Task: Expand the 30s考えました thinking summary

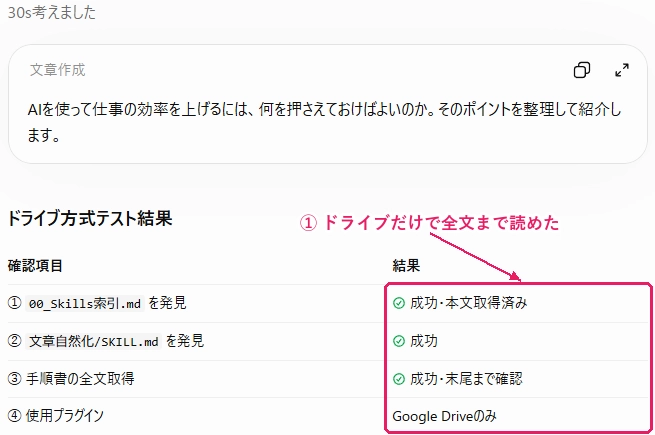Action: pos(52,13)
